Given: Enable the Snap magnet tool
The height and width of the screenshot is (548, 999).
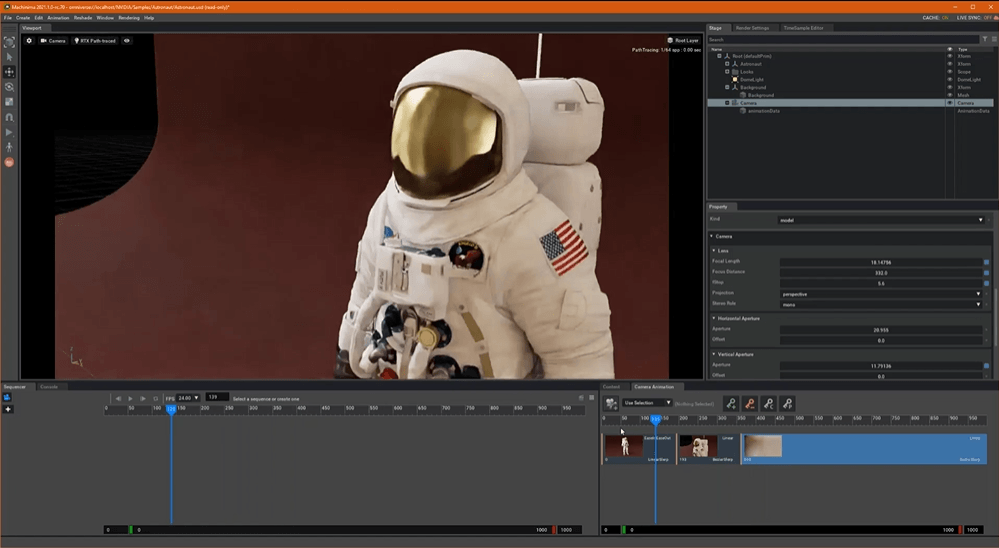Looking at the screenshot, I should 9,117.
